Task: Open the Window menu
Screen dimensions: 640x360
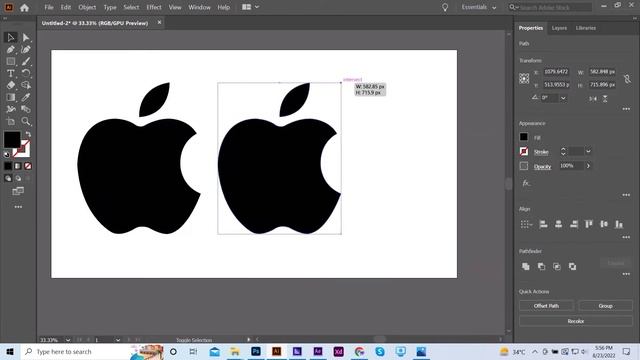Action: point(199,7)
